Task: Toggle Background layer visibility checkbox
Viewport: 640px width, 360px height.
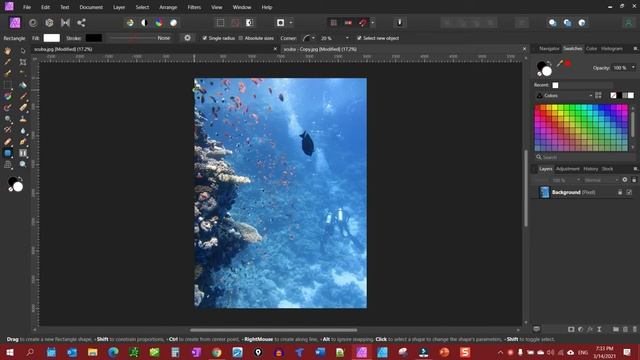Action: click(629, 192)
